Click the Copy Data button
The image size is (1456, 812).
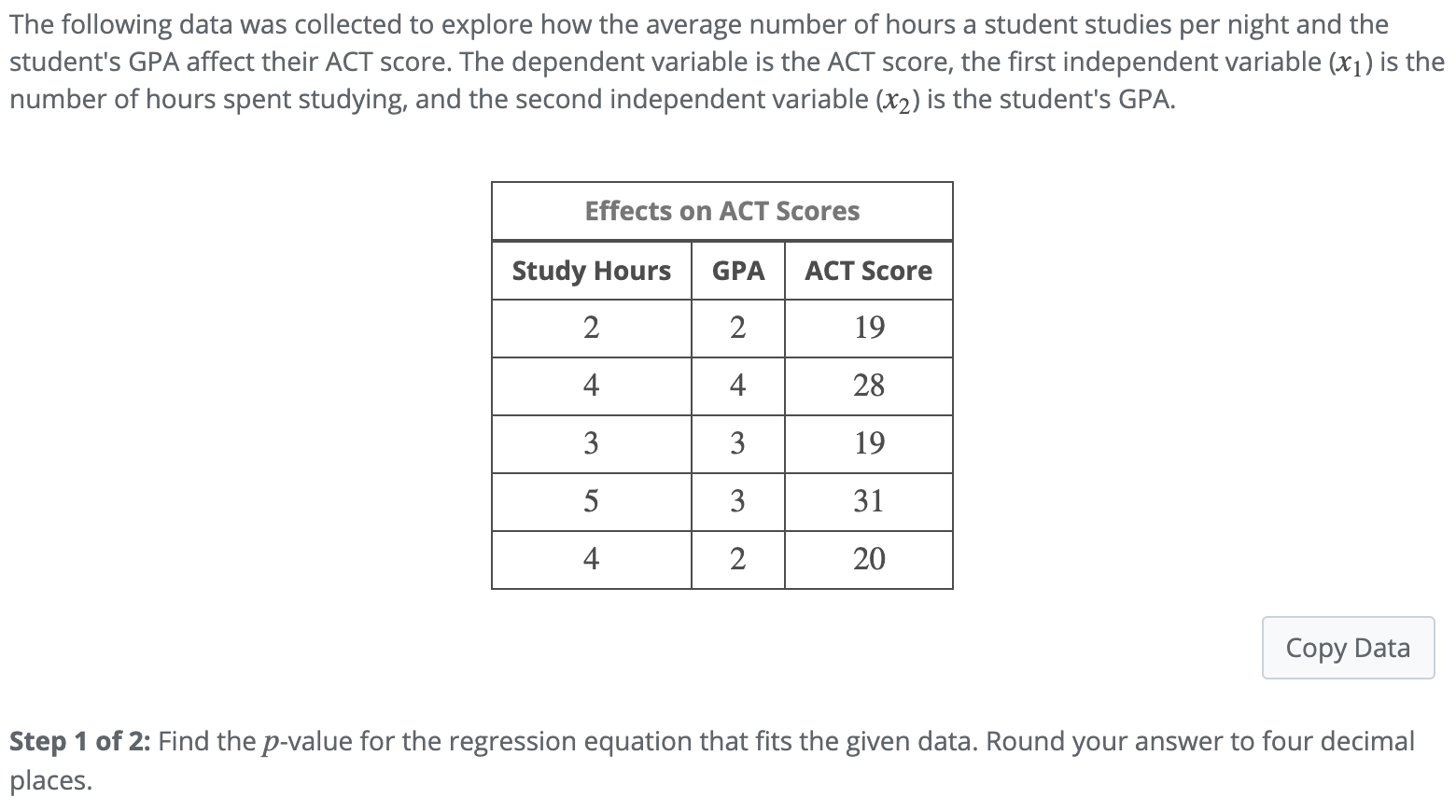coord(1348,648)
